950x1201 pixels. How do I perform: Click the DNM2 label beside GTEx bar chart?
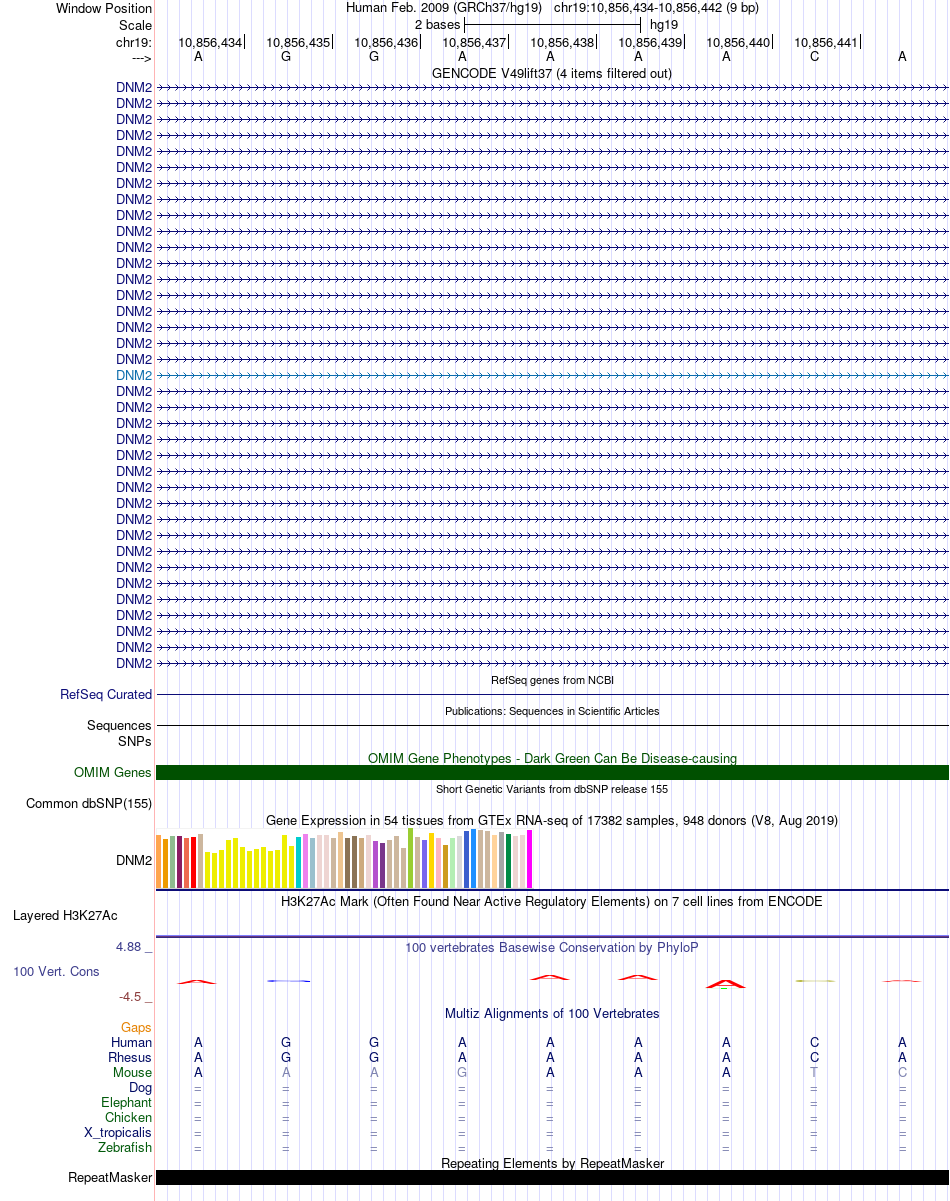tap(134, 859)
